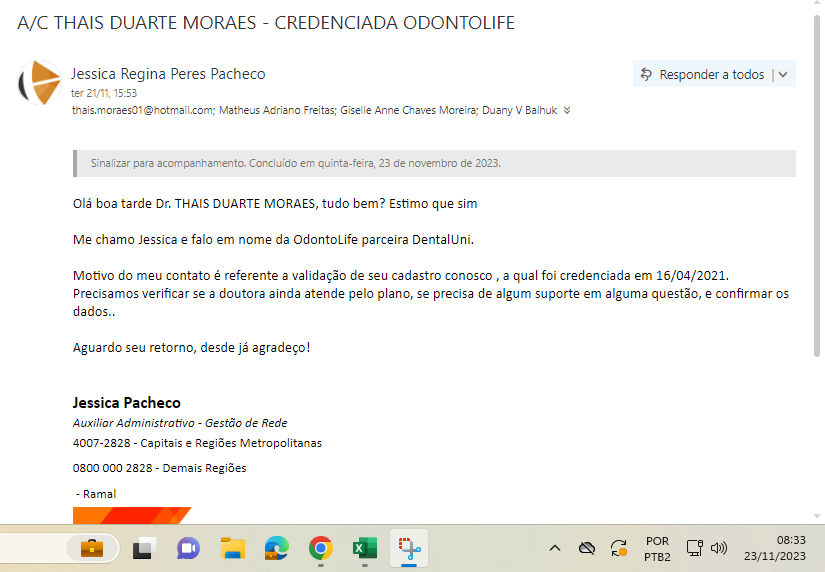Click the timestamp ter 21/11, 15:53
825x572 pixels.
(x=104, y=93)
